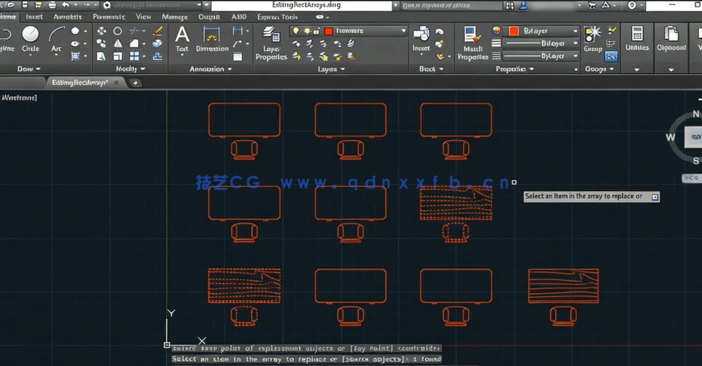Click the N direction on the ViewCube
This screenshot has width=702, height=366.
[696, 114]
